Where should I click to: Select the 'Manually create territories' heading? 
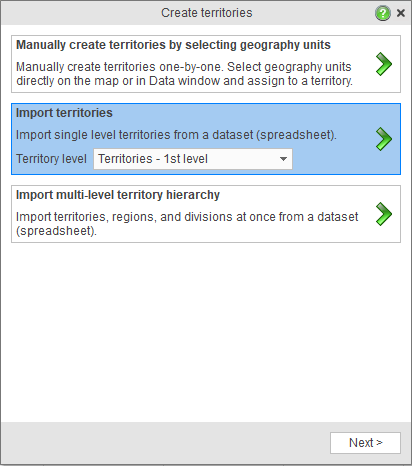pyautogui.click(x=173, y=45)
